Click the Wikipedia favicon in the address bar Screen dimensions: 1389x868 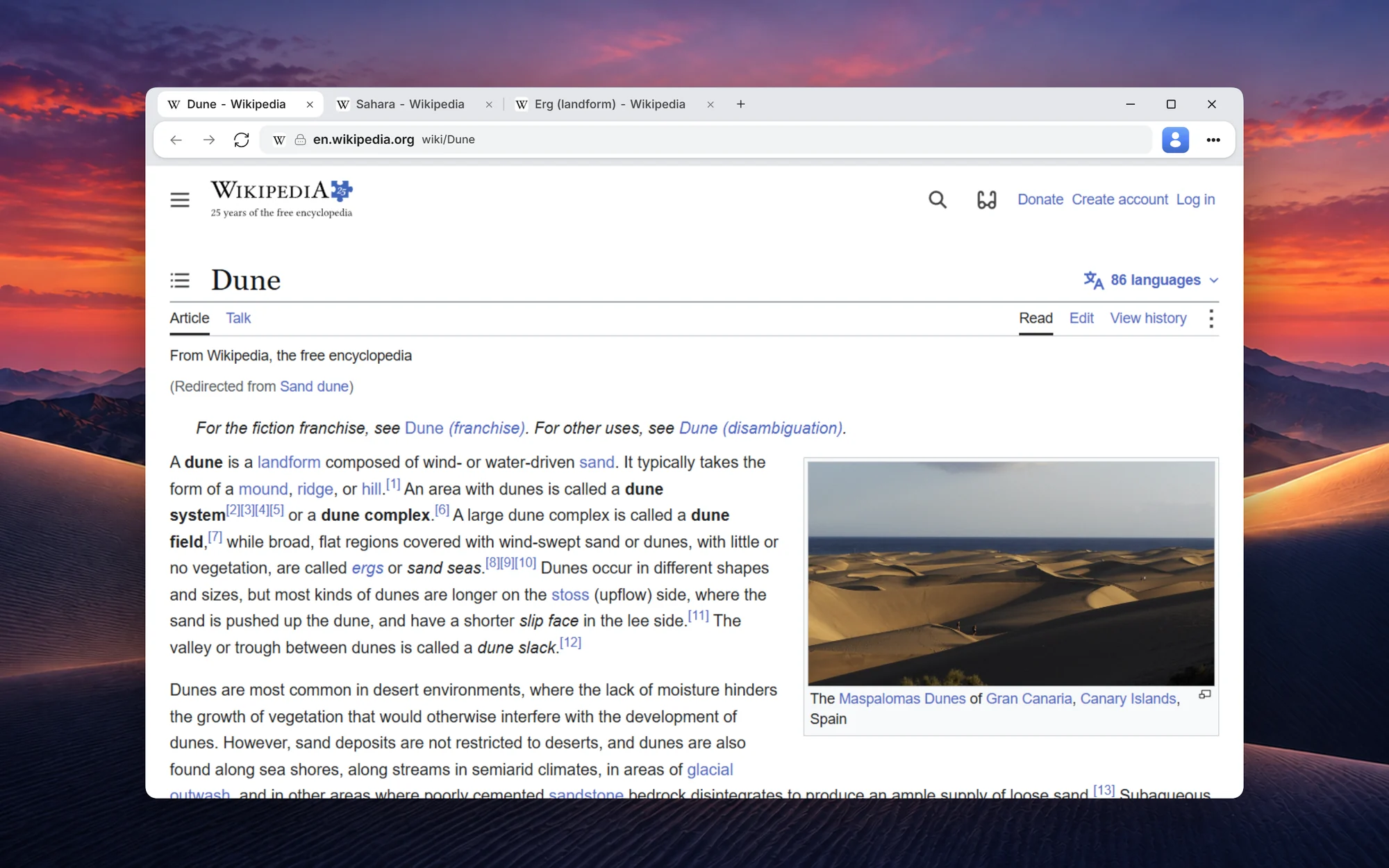pyautogui.click(x=279, y=140)
